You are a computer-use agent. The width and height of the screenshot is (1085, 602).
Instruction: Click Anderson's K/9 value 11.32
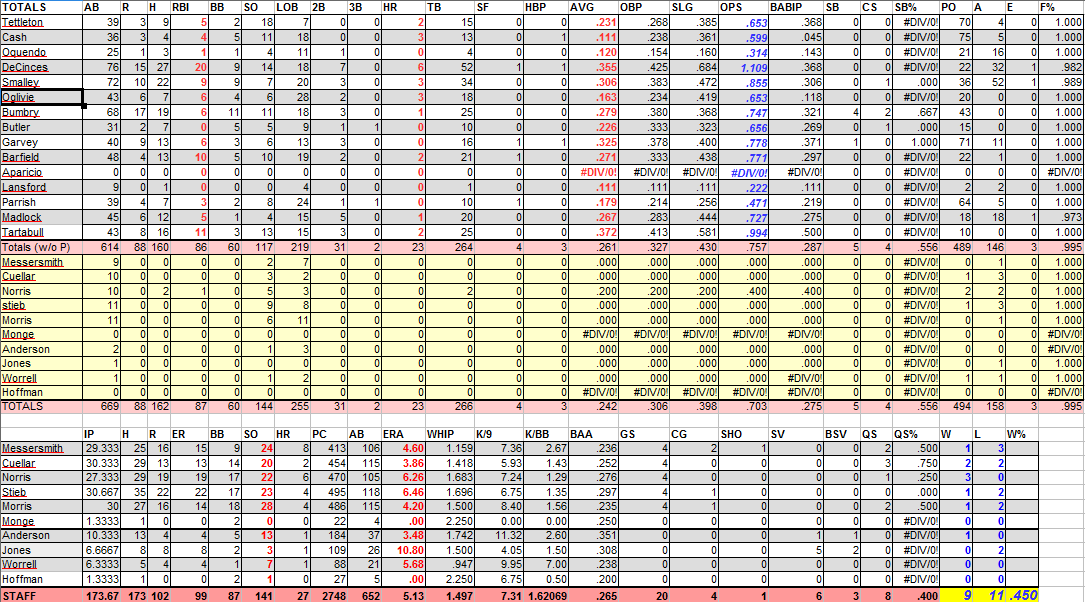click(498, 536)
